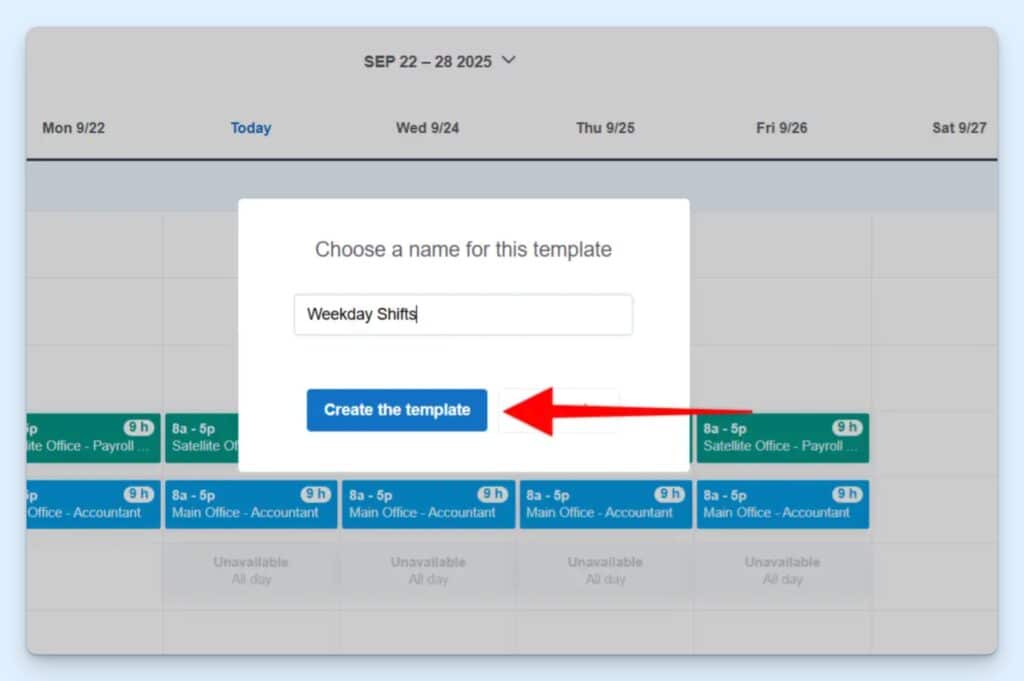This screenshot has height=681, width=1024.
Task: Click the 9 h badge on Friday's Satellite Office shift
Action: point(846,426)
